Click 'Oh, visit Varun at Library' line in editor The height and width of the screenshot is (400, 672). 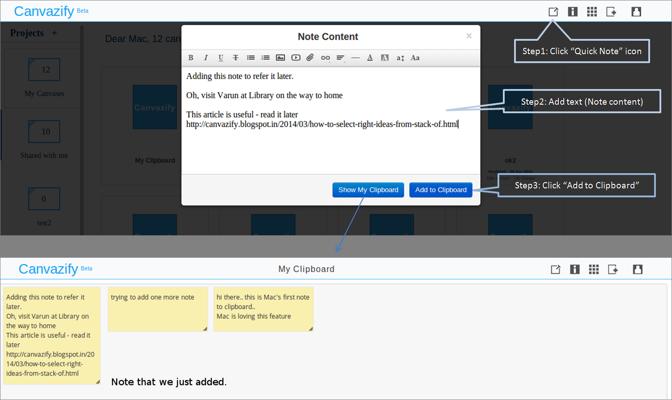[x=264, y=95]
